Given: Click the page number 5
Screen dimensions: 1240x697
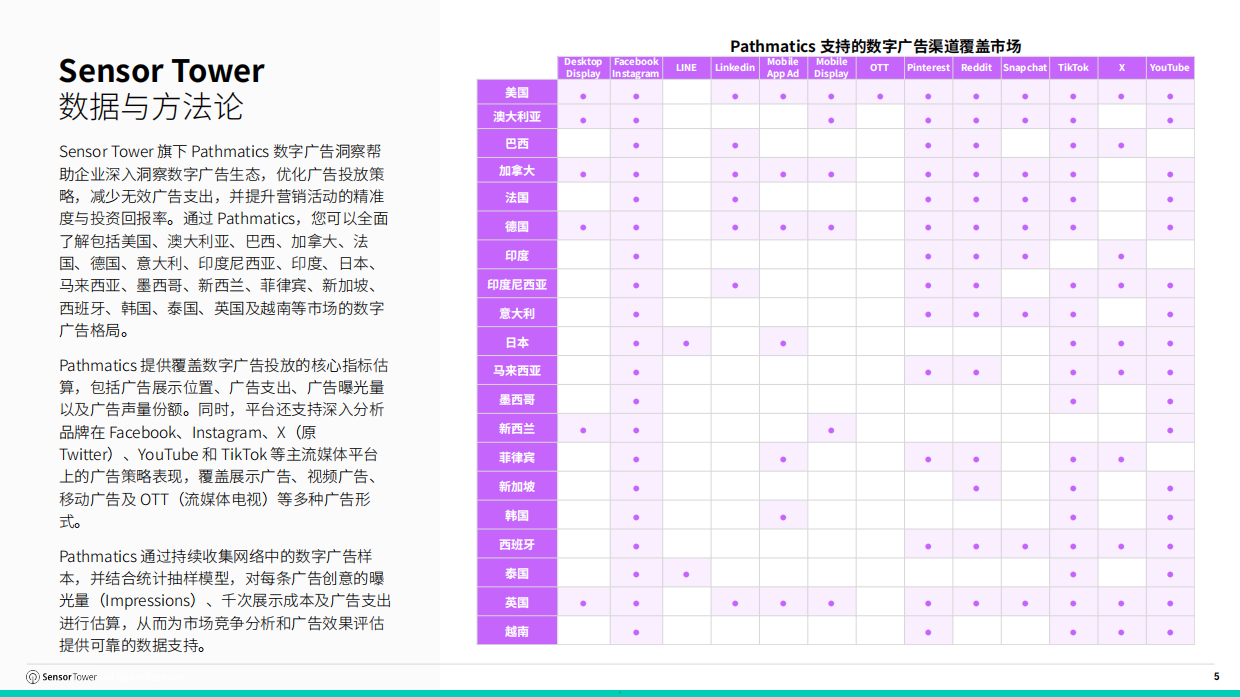Looking at the screenshot, I should click(1217, 677).
